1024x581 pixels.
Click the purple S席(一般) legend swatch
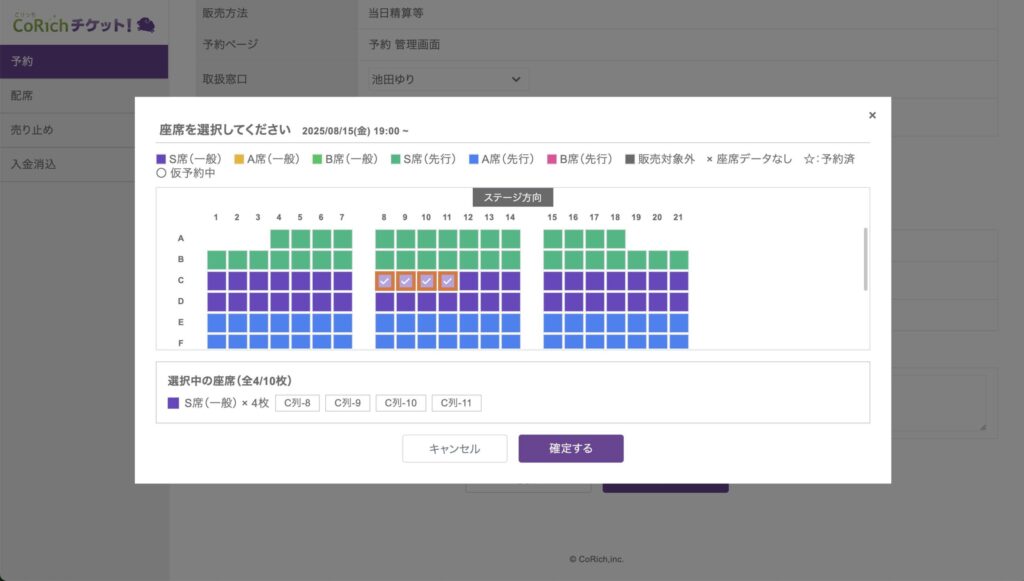tap(162, 159)
